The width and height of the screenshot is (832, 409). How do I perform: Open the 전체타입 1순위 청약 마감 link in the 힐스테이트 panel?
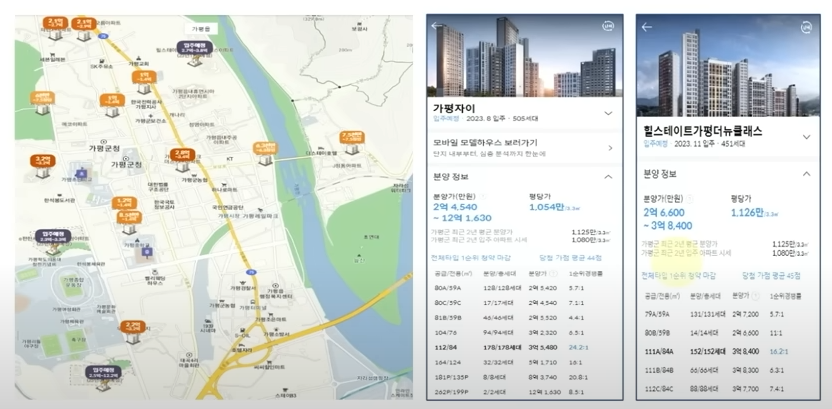coord(679,276)
